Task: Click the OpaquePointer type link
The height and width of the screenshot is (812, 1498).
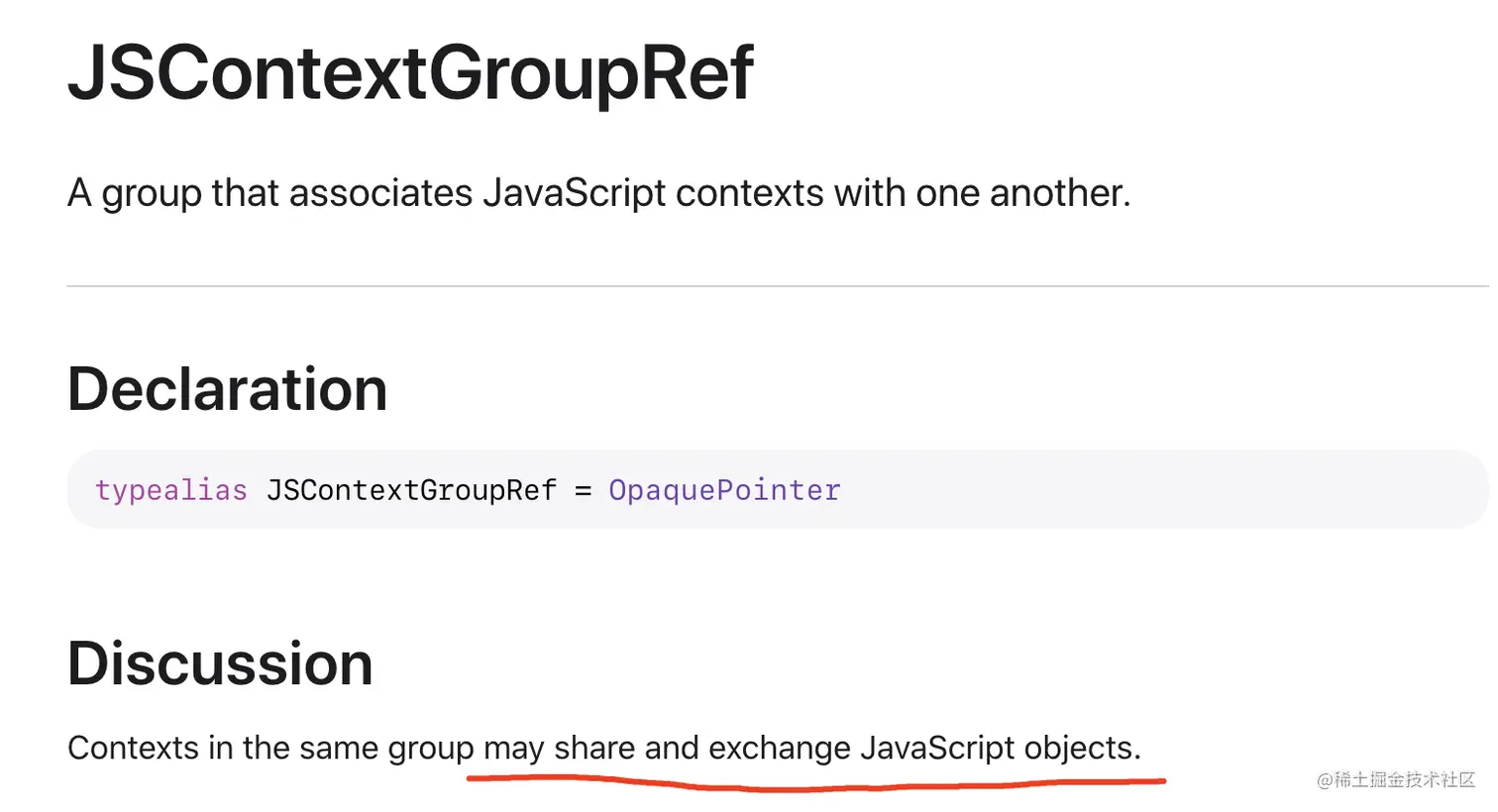Action: [x=724, y=490]
